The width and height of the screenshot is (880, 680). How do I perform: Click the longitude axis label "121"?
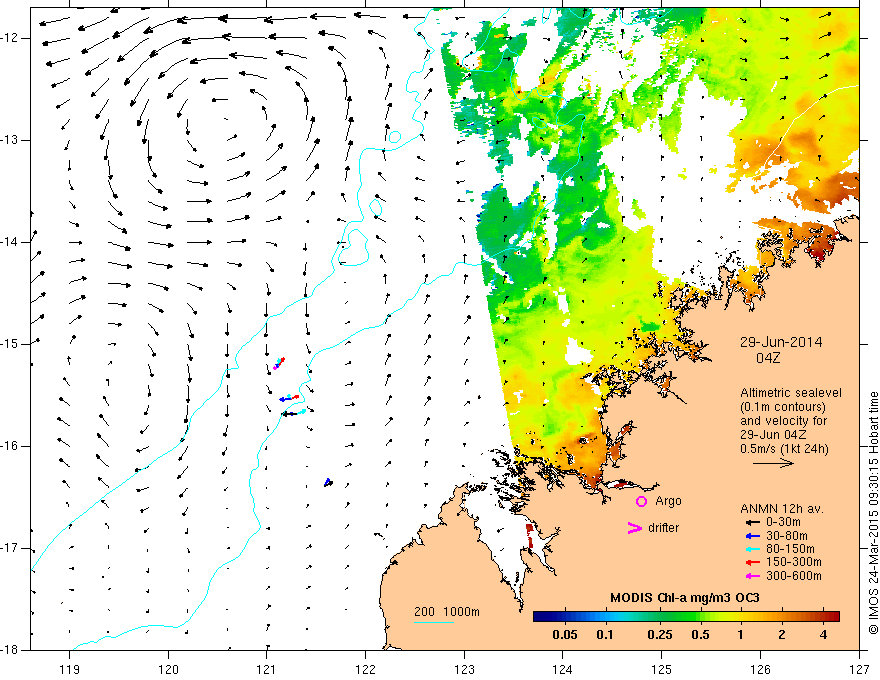pyautogui.click(x=267, y=670)
